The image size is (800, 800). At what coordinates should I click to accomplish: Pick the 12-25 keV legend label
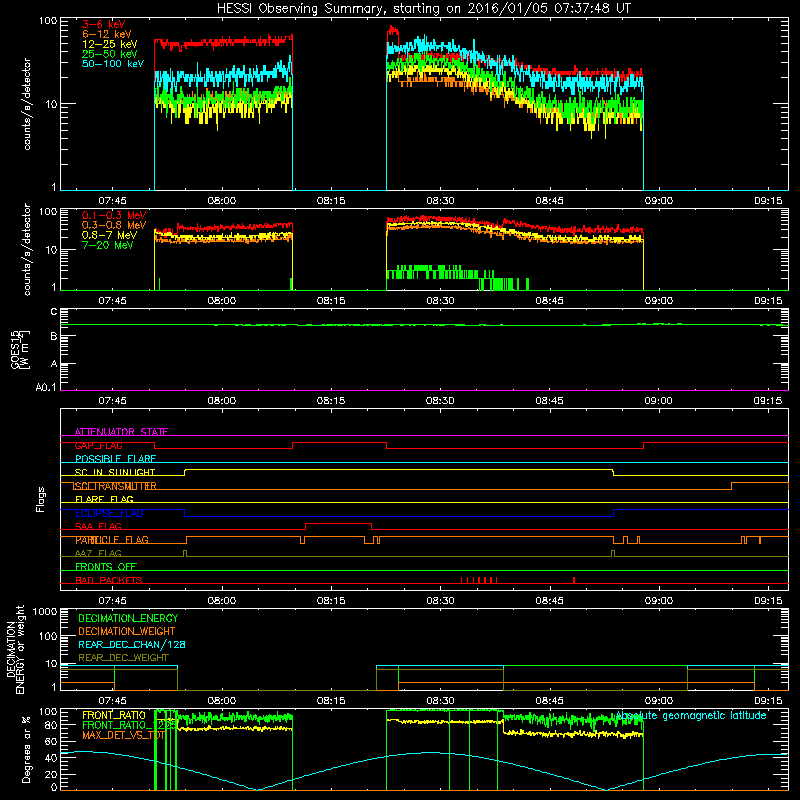(x=110, y=44)
